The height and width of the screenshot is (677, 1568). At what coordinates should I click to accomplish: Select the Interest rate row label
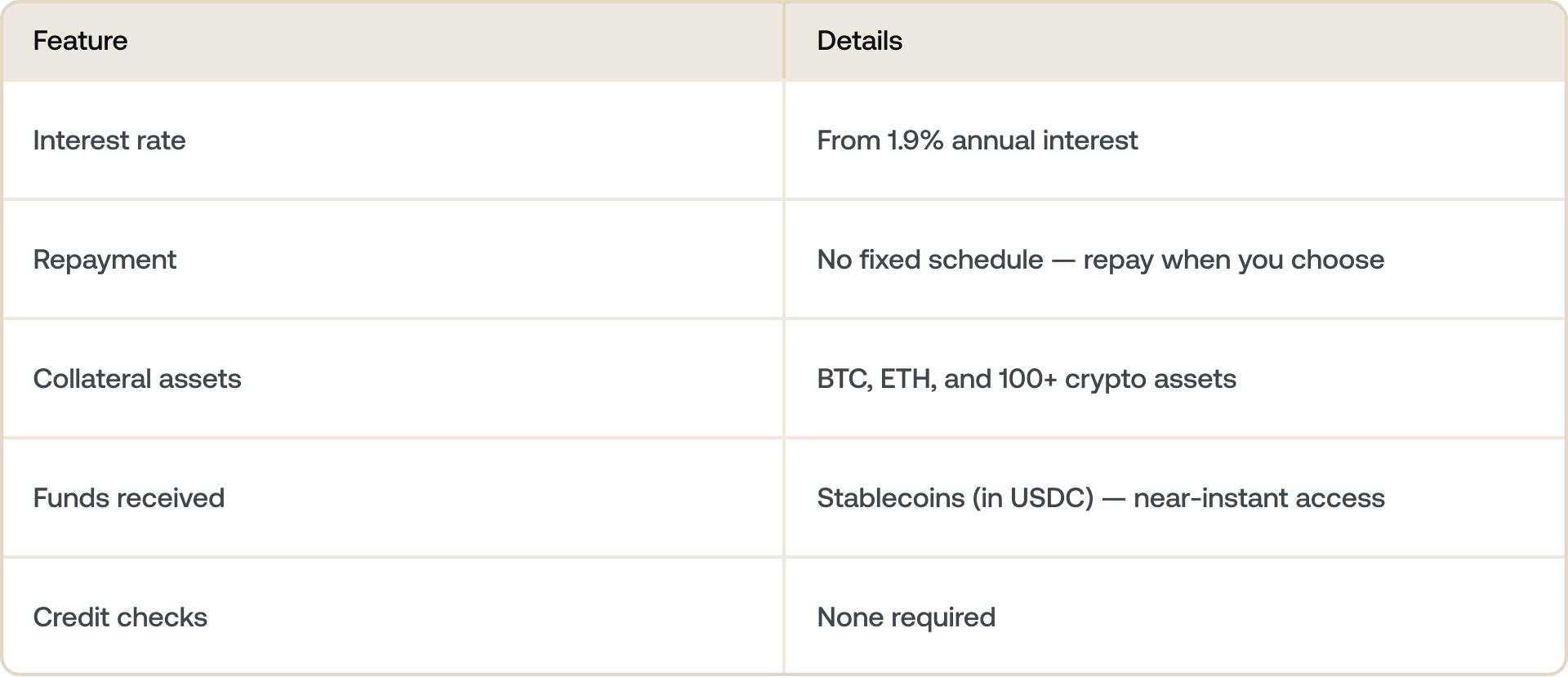pyautogui.click(x=109, y=140)
